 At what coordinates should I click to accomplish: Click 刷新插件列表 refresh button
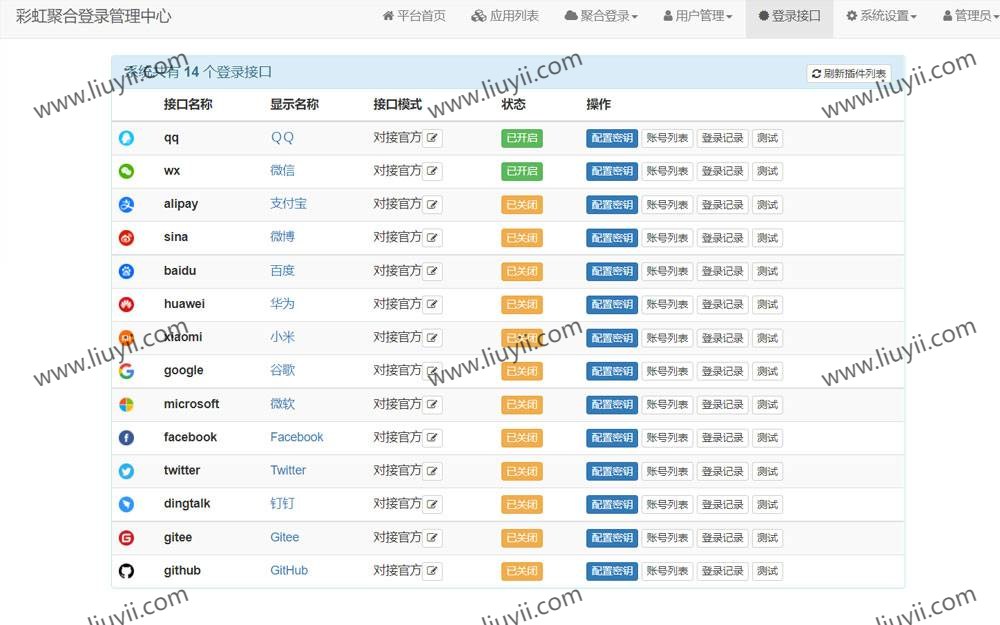point(849,73)
